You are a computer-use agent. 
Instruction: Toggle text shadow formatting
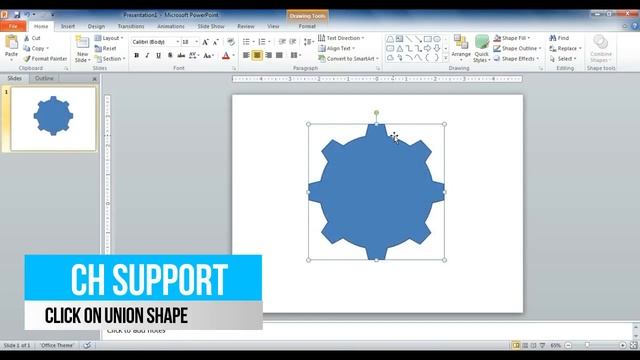click(170, 55)
